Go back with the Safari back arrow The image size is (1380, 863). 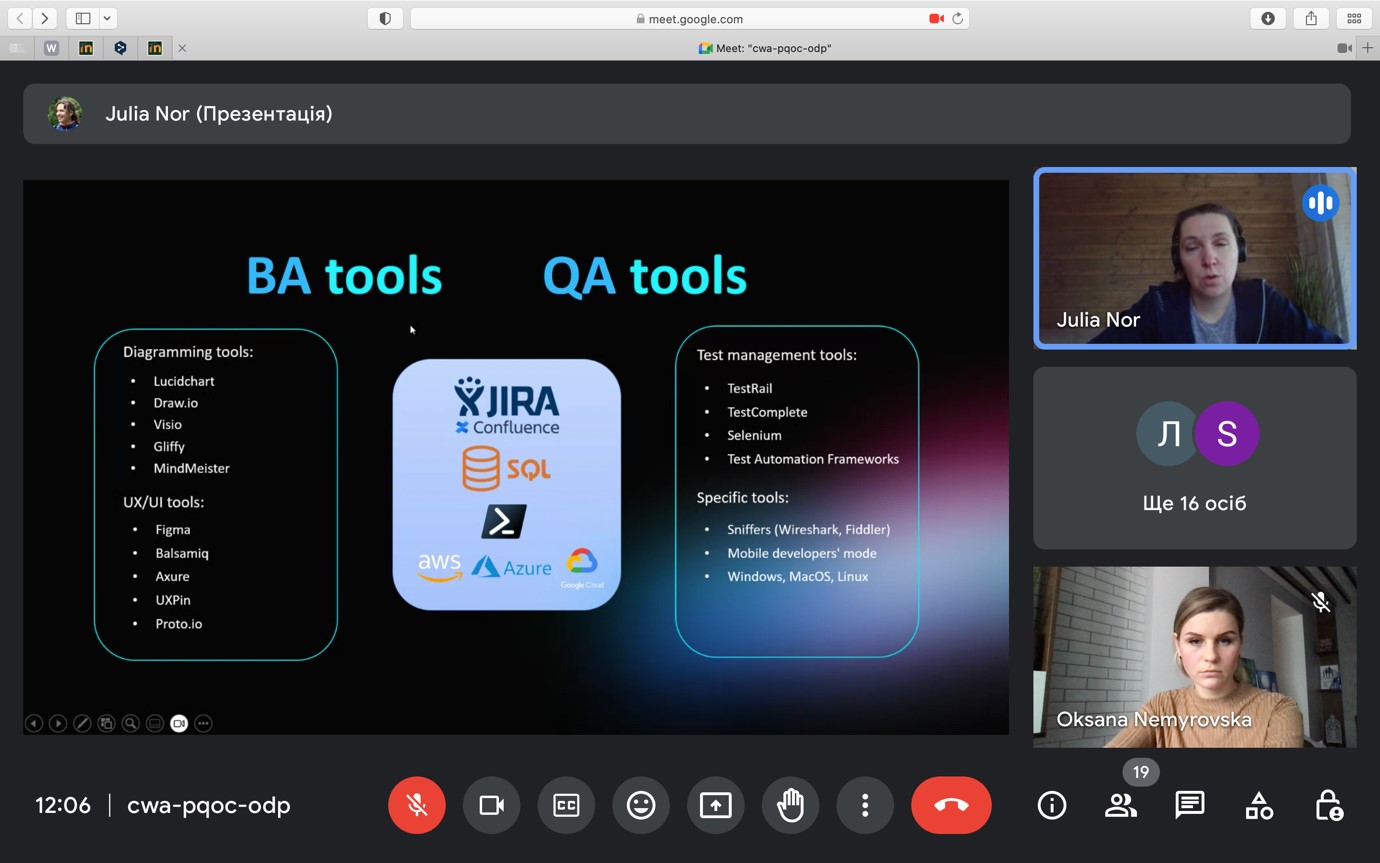tap(20, 18)
